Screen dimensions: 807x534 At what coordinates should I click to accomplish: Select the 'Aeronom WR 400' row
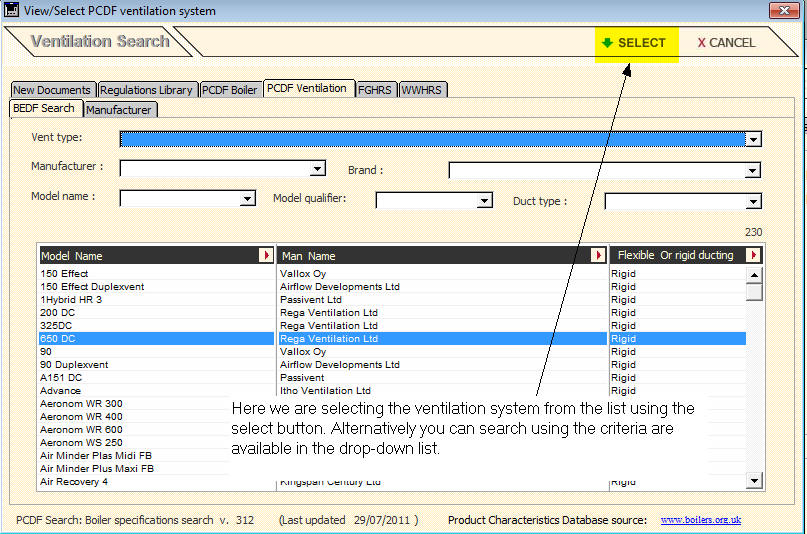pyautogui.click(x=134, y=417)
